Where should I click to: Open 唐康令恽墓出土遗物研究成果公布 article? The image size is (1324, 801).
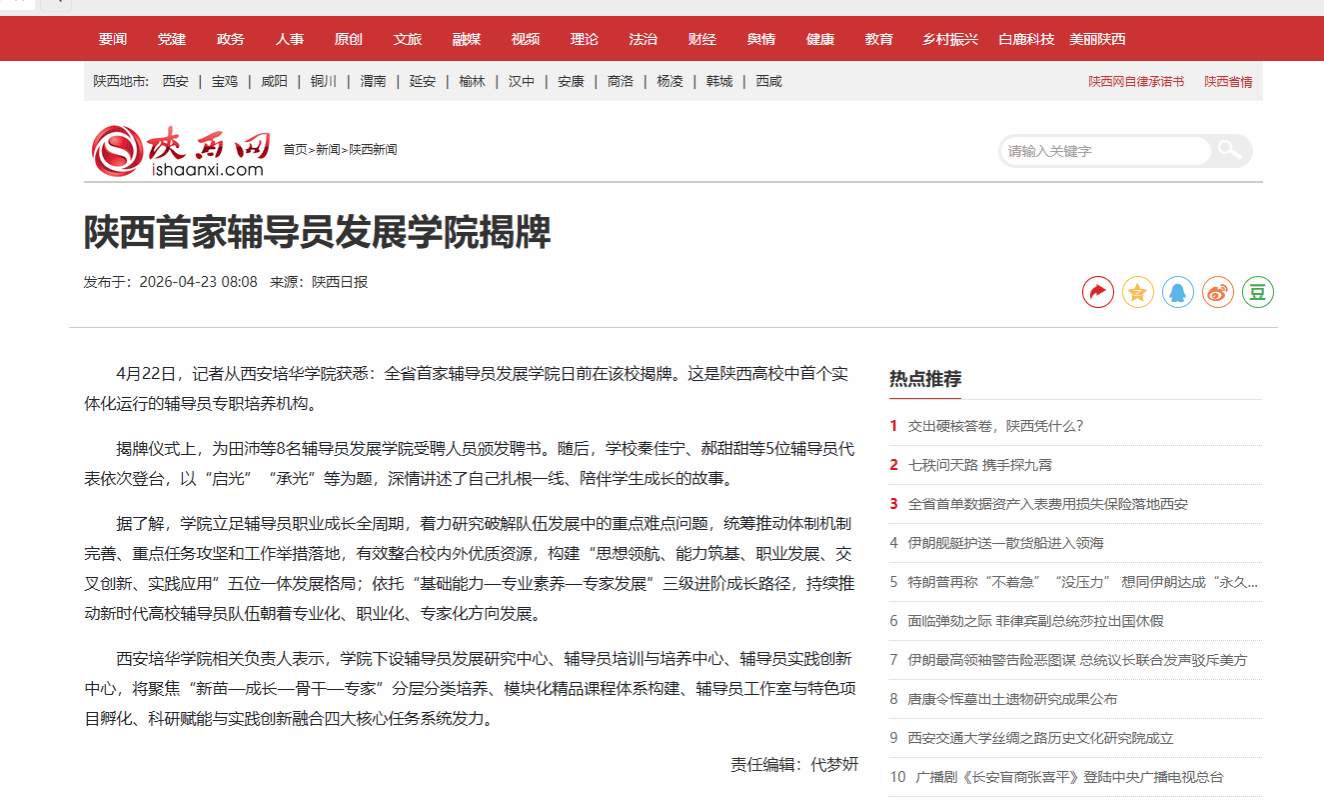click(x=1012, y=699)
